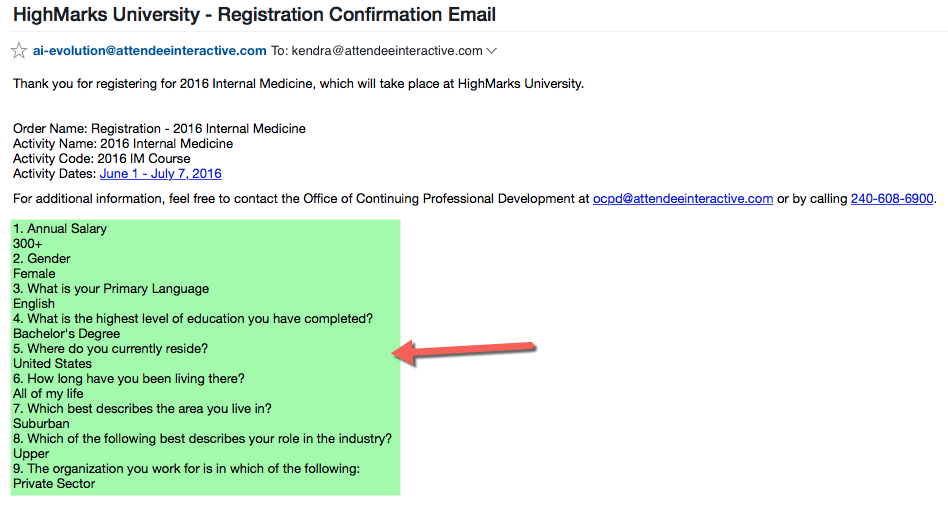Click the "Activity Code: 2016 IM Course" line

101,159
